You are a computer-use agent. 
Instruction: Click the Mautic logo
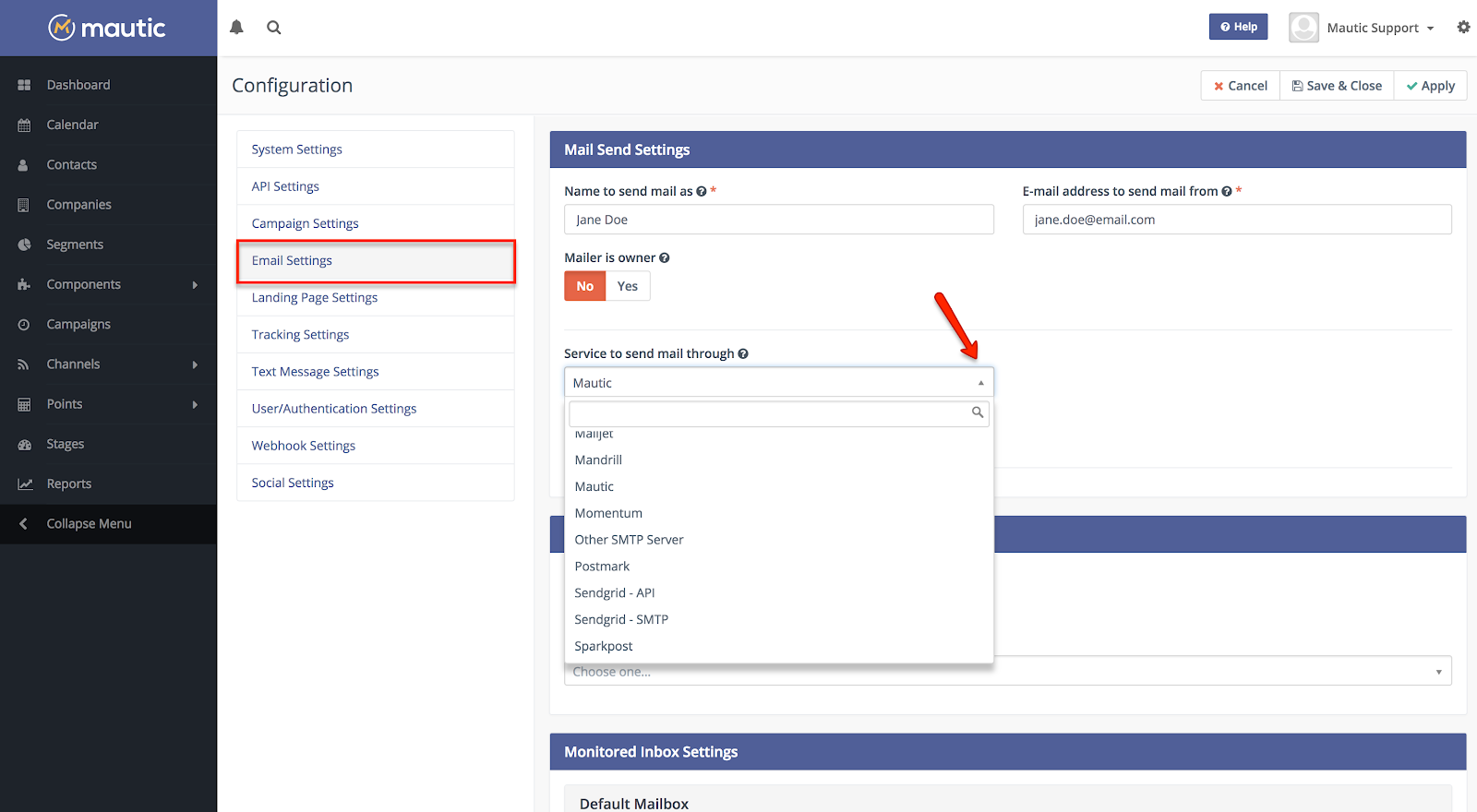(x=107, y=28)
